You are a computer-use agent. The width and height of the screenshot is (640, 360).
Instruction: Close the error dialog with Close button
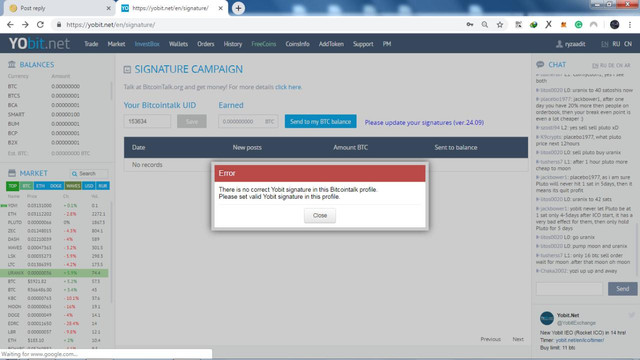click(x=320, y=216)
